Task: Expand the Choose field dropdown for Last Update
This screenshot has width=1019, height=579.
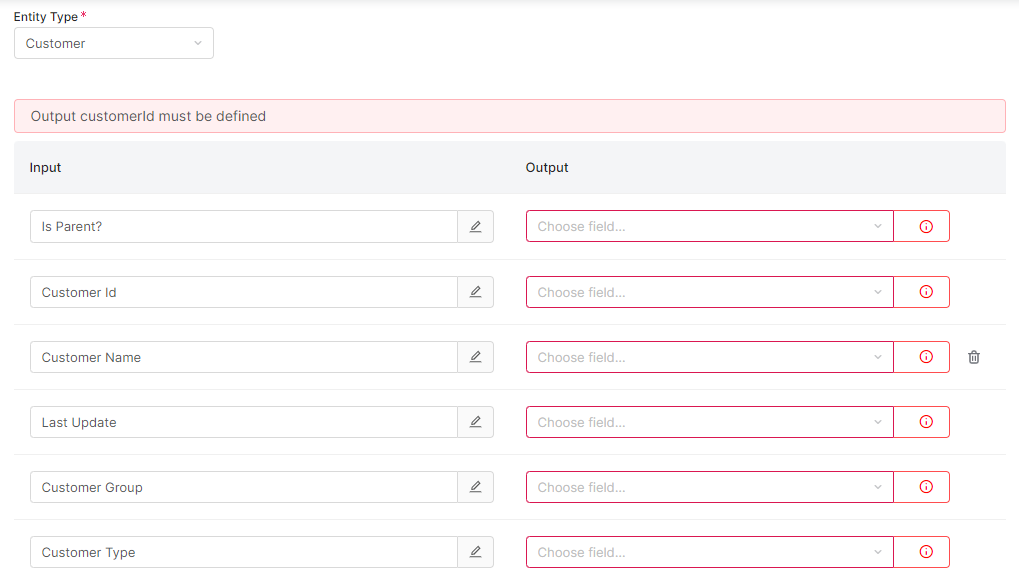Action: (709, 422)
